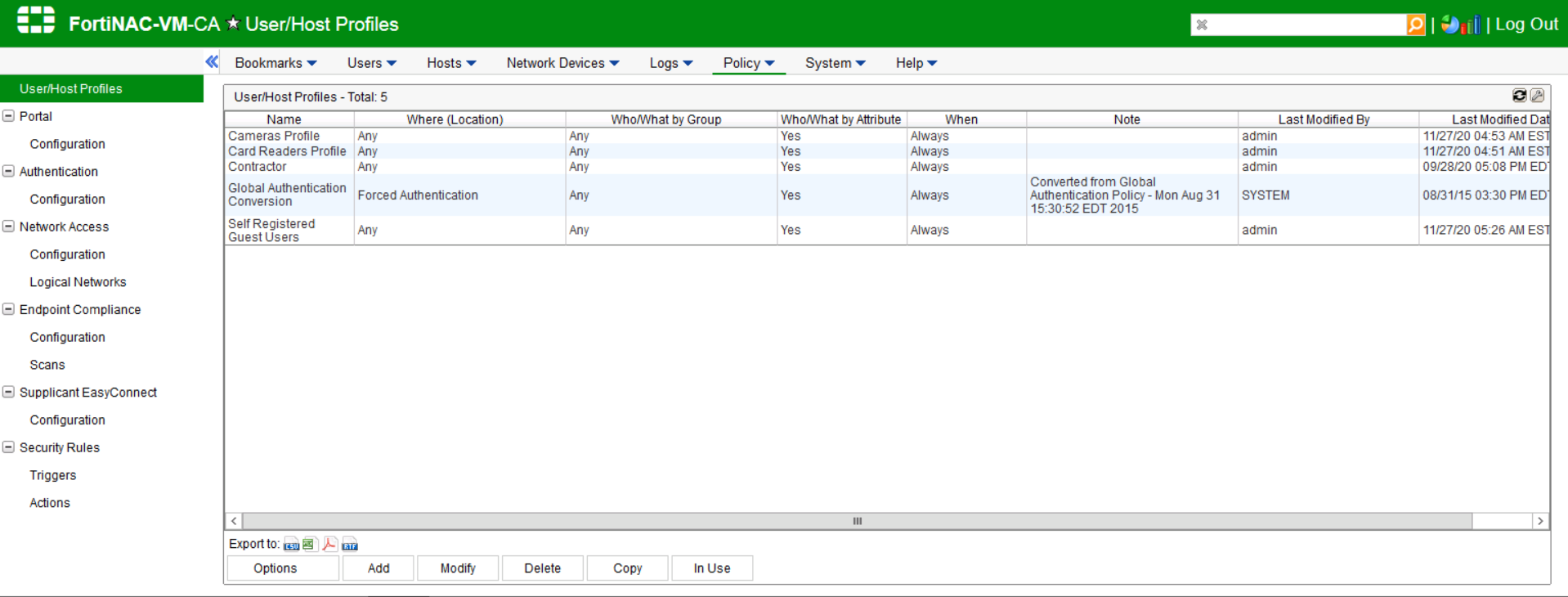Viewport: 1568px width, 597px height.
Task: Click the orange search magnifier button
Action: [x=1416, y=25]
